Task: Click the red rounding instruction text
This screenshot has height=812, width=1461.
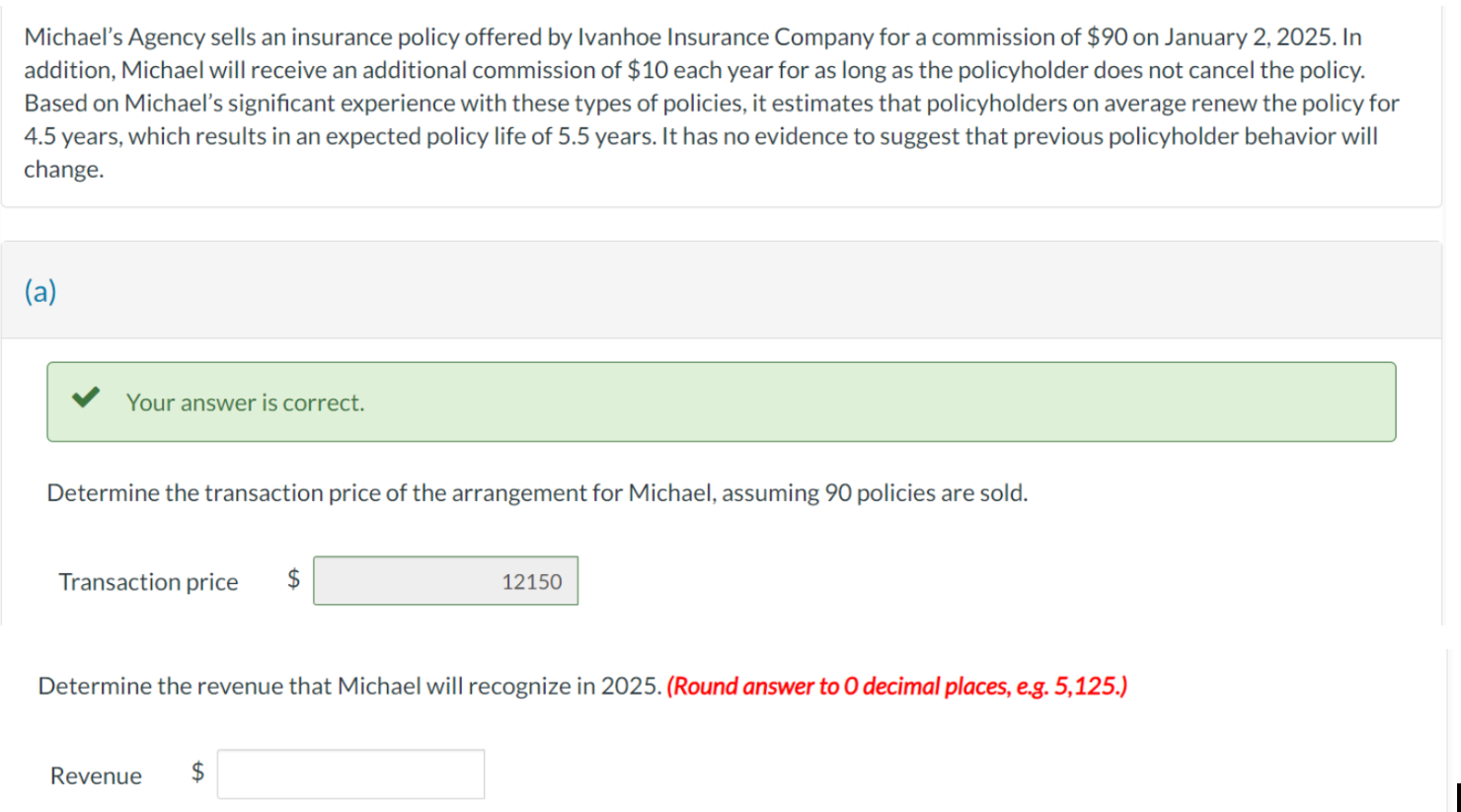Action: coord(899,686)
